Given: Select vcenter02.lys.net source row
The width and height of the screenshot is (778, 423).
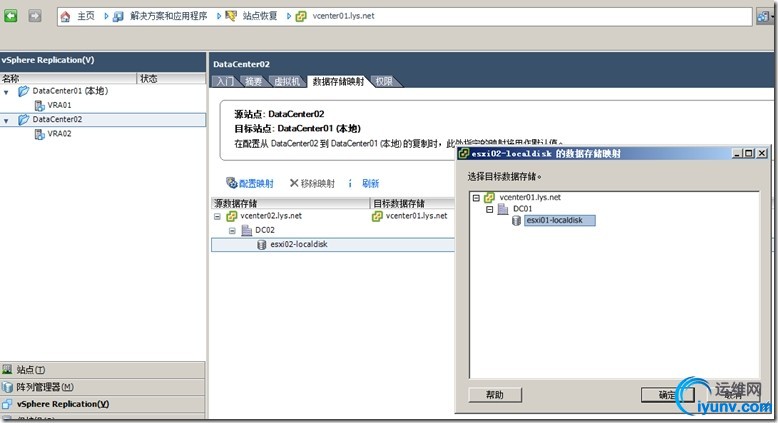Looking at the screenshot, I should (x=271, y=216).
